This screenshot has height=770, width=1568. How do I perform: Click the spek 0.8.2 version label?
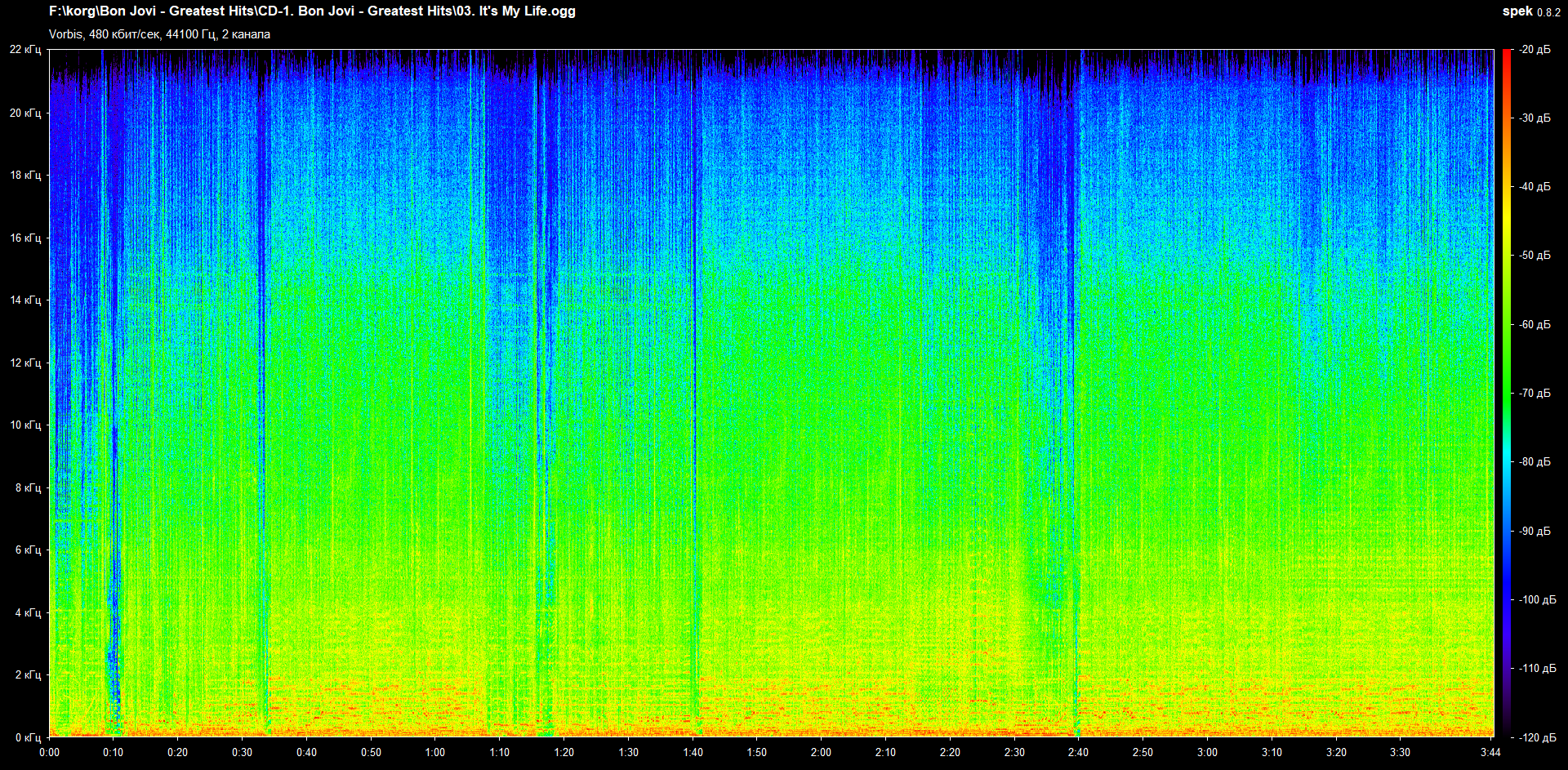(1530, 11)
